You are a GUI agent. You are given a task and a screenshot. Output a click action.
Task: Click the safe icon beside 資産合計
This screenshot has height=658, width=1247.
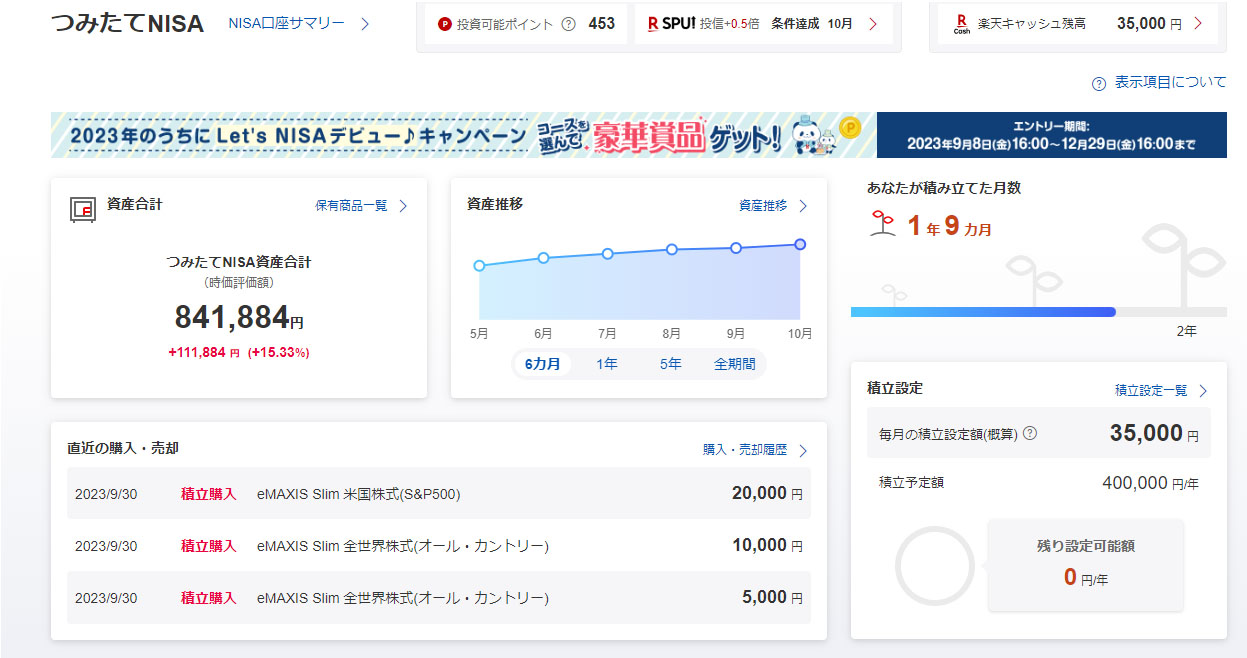[x=82, y=208]
